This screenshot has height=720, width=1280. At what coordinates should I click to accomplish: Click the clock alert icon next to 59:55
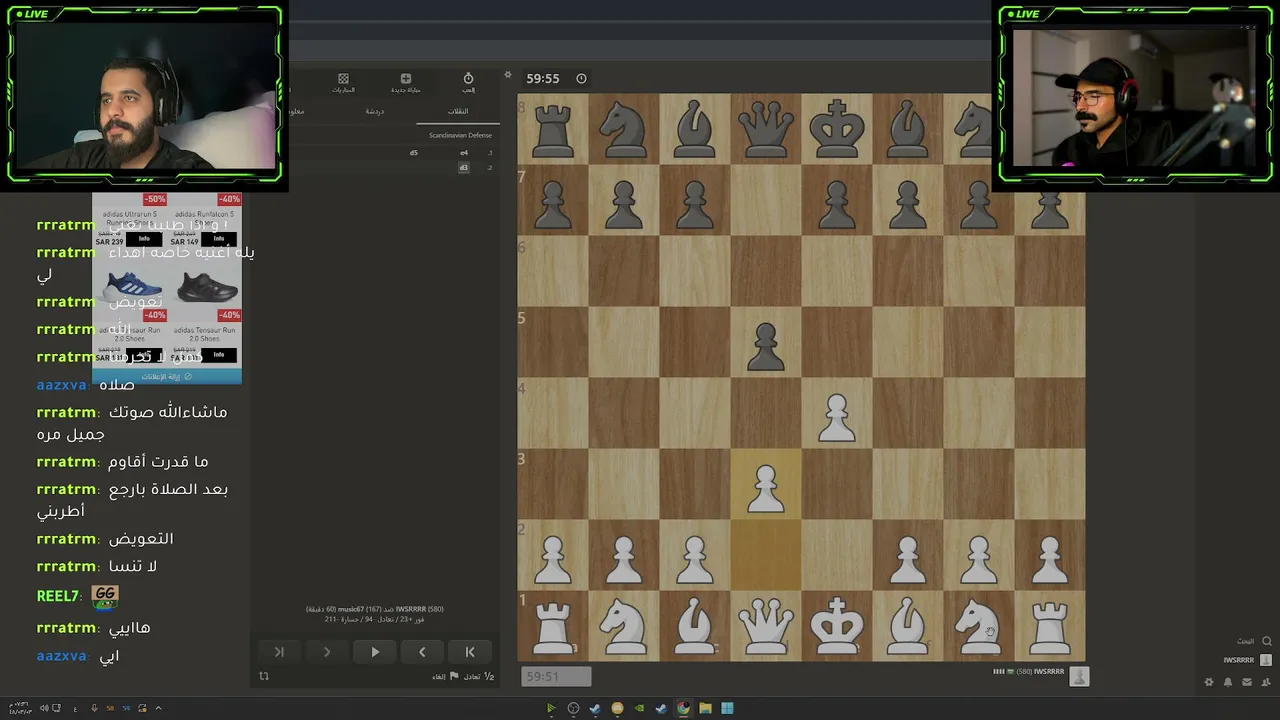(581, 78)
